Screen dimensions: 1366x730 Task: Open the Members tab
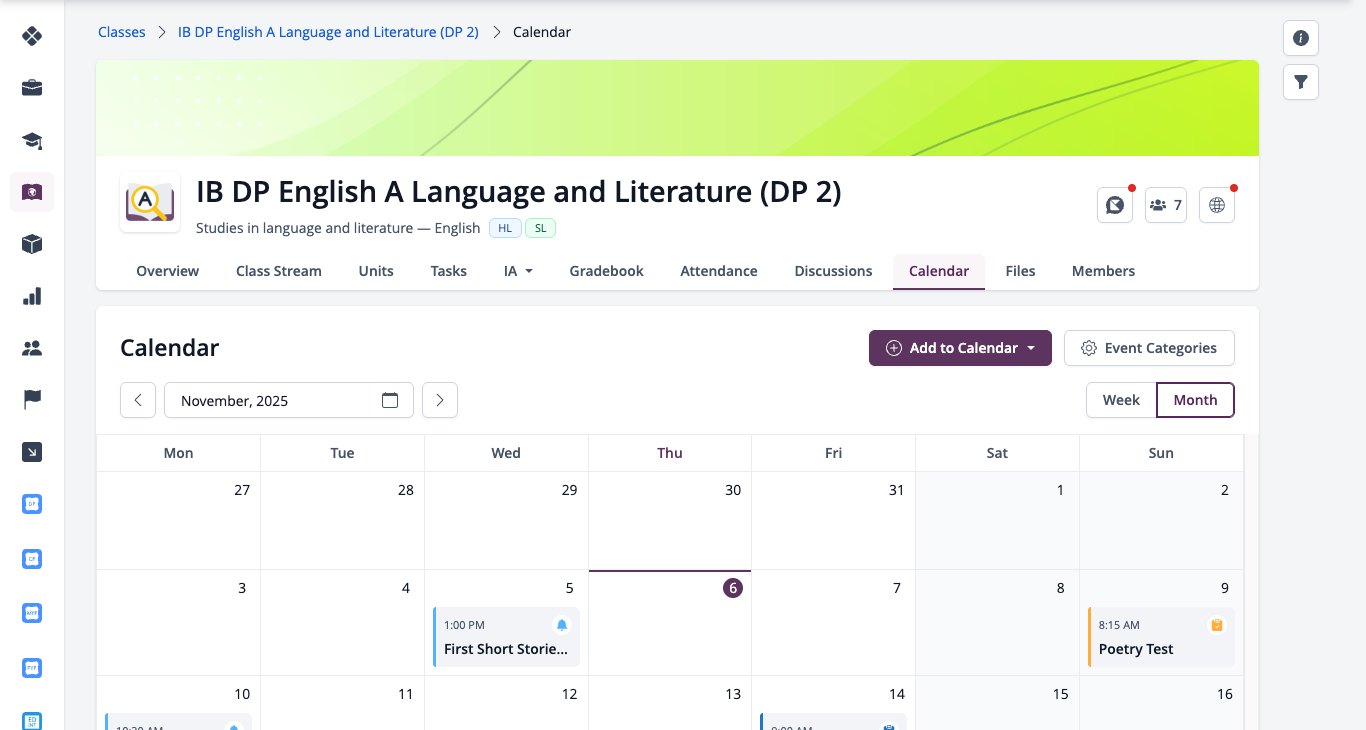click(x=1103, y=271)
